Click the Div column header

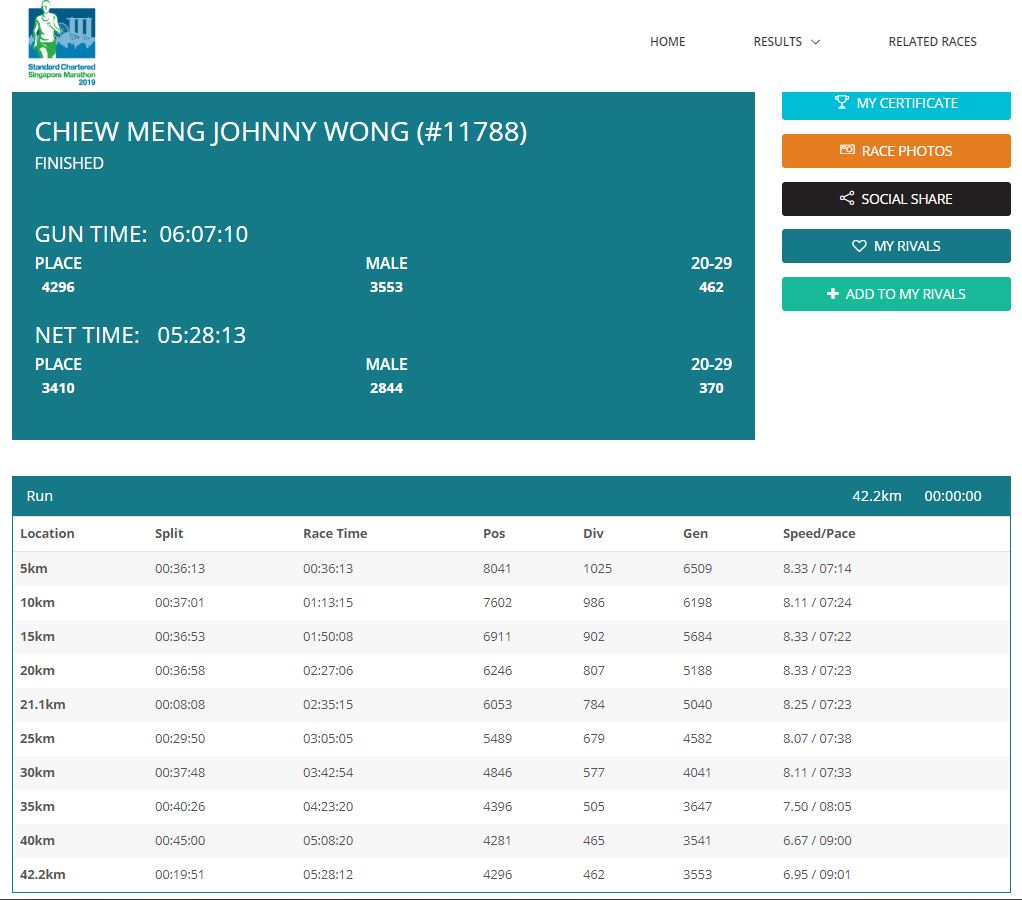tap(593, 533)
